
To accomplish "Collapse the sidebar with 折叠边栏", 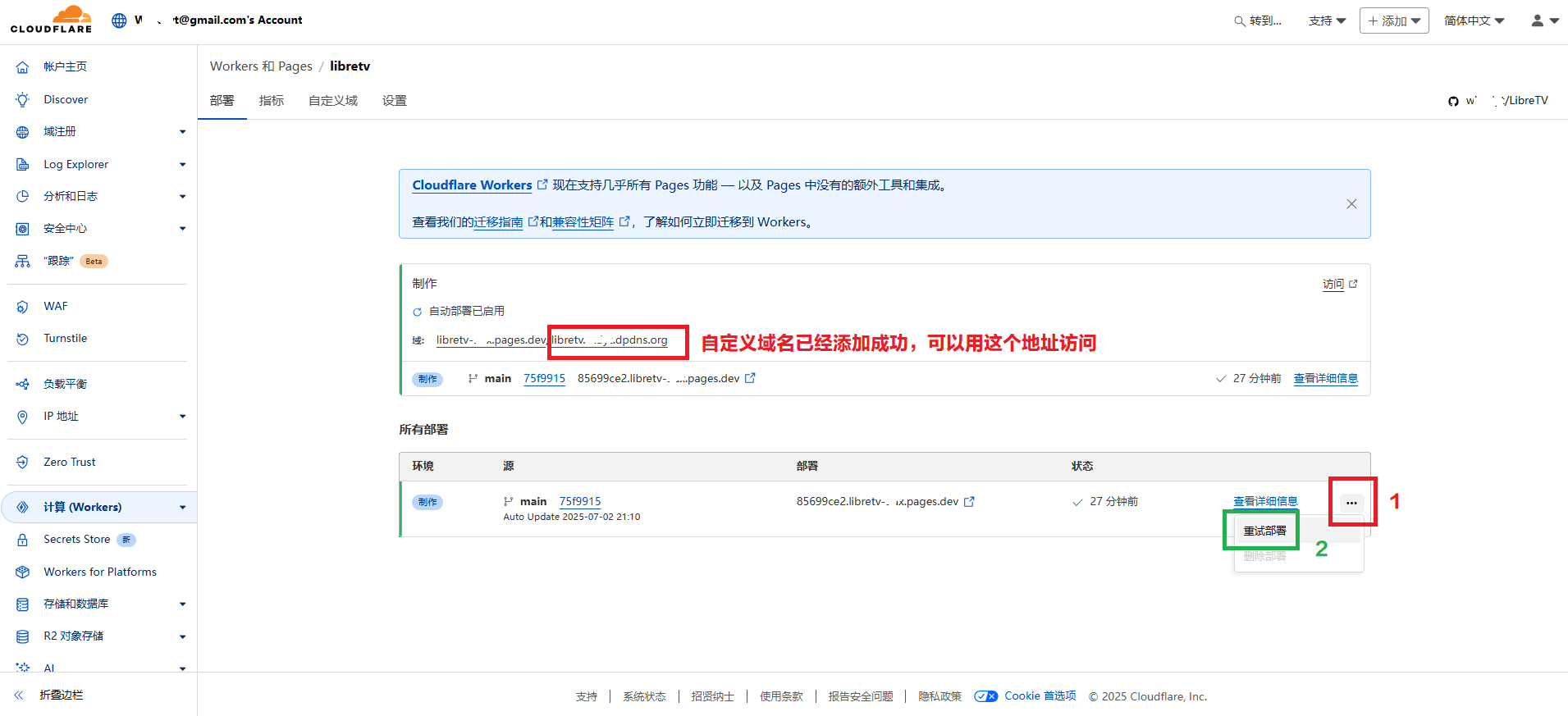I will pos(61,695).
